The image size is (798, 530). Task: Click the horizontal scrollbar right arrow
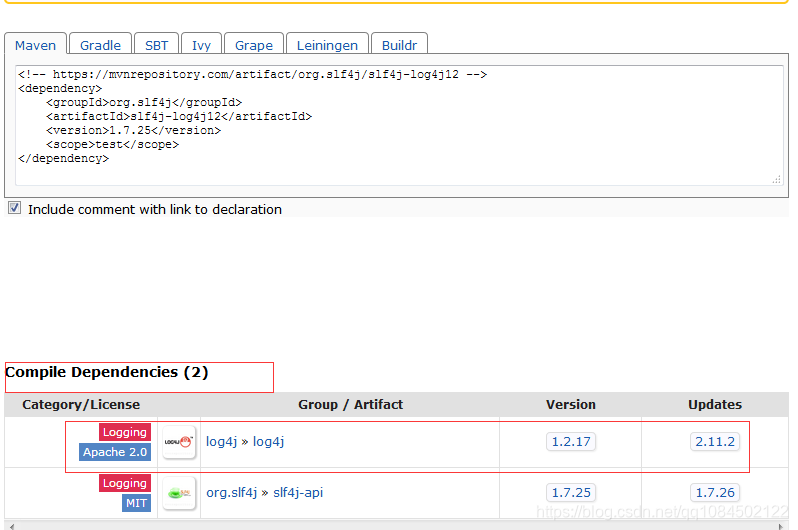tap(781, 526)
